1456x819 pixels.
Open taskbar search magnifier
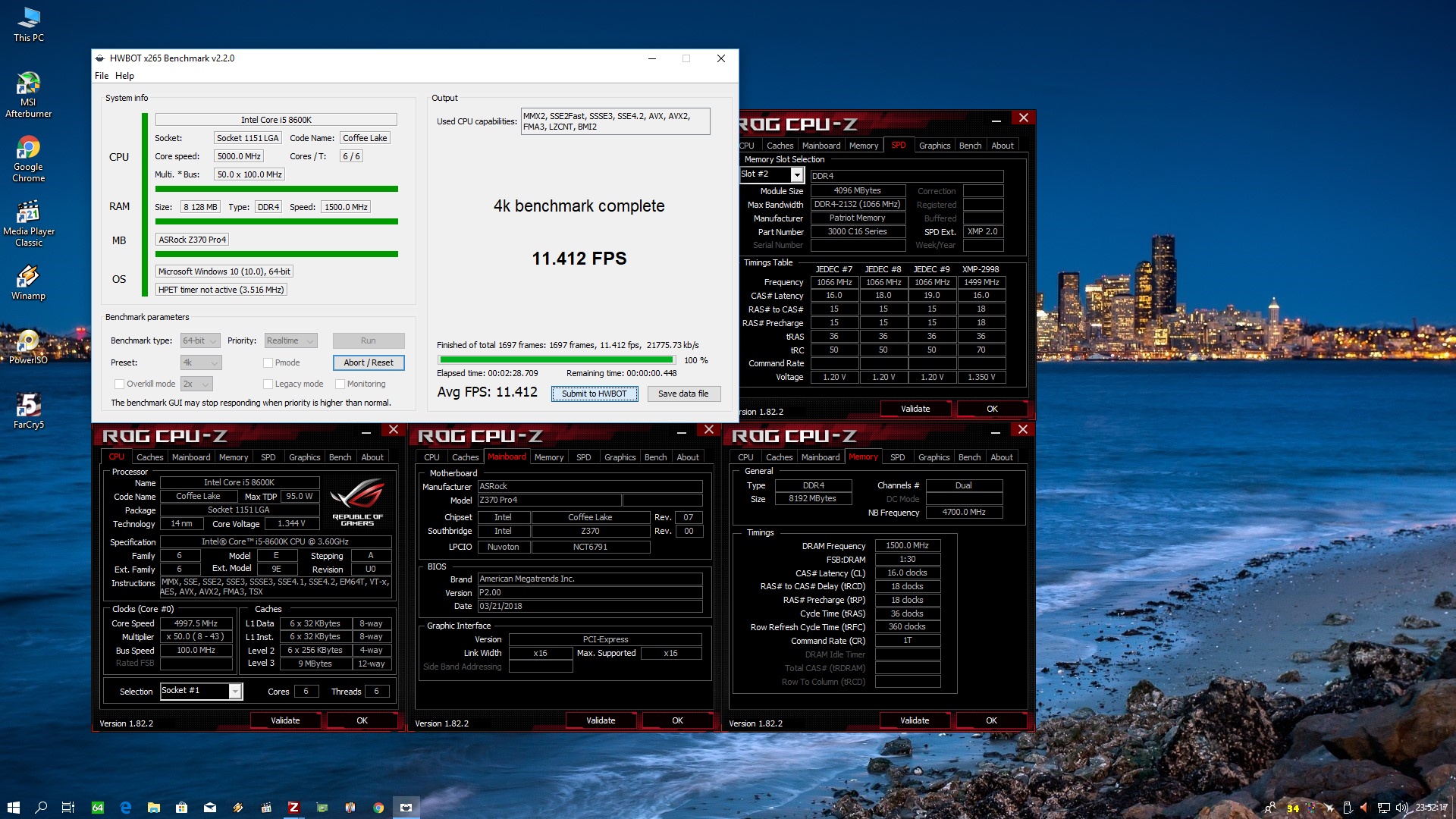click(x=41, y=808)
